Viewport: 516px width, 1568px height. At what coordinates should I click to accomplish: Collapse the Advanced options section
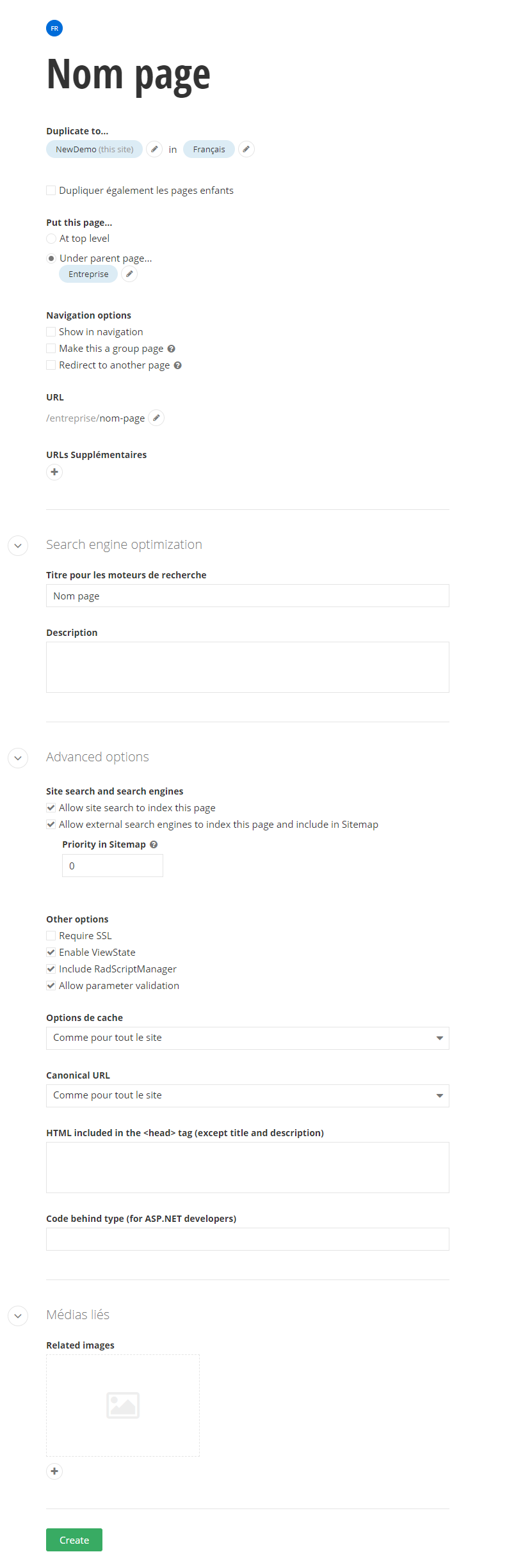(18, 758)
